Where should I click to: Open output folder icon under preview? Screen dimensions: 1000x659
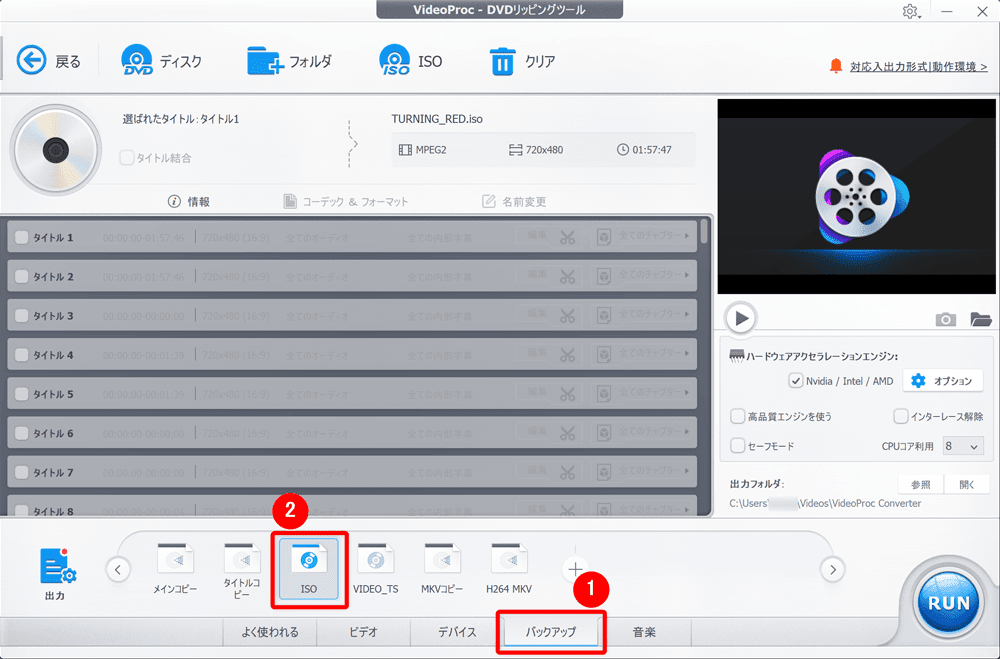[x=980, y=319]
